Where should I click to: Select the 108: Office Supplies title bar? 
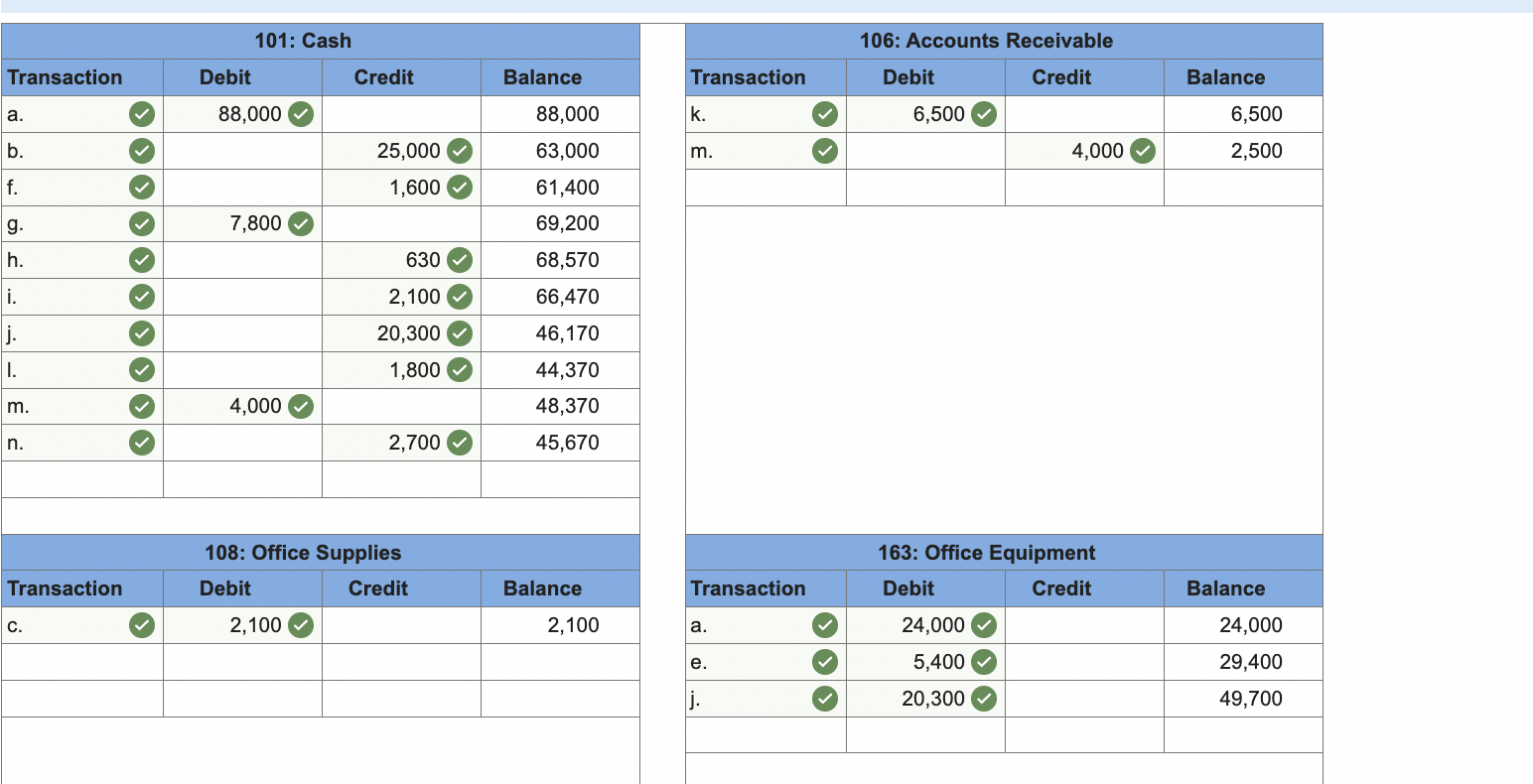pos(320,553)
